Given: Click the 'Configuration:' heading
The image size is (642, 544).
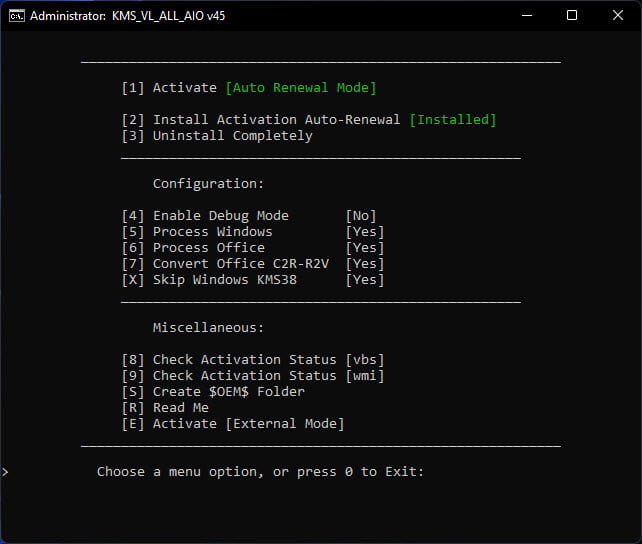Looking at the screenshot, I should (208, 183).
